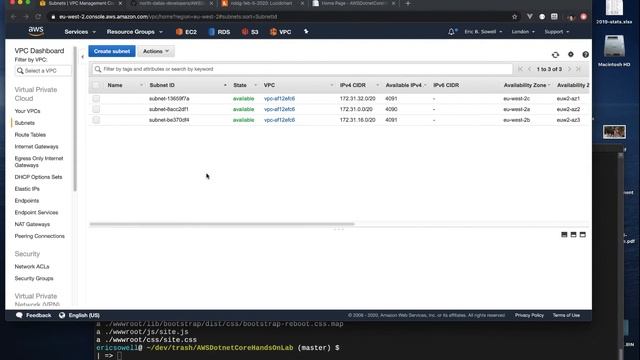The image size is (640, 360).
Task: Go to next page of results
Action: pyautogui.click(x=569, y=69)
